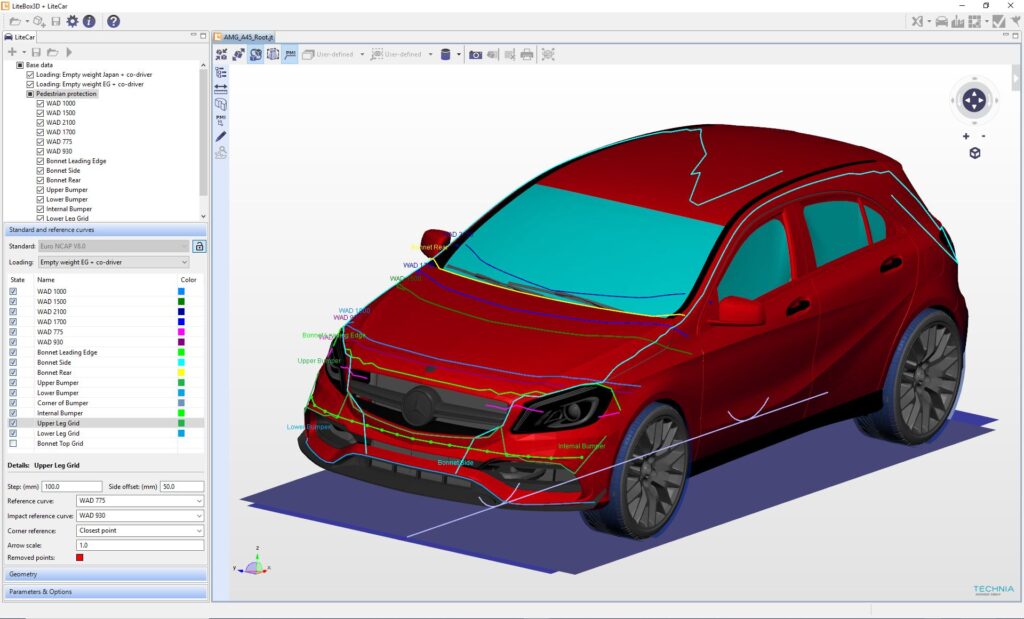Click the bar chart icon in top-right toolbar
Image resolution: width=1024 pixels, height=619 pixels.
click(x=957, y=22)
